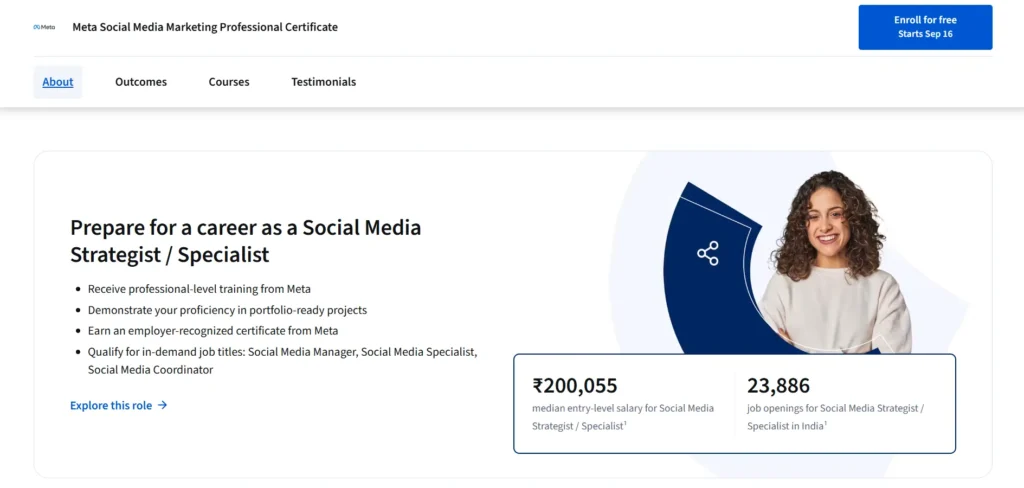Click the arrow beside Explore this role
1024x488 pixels.
point(163,406)
